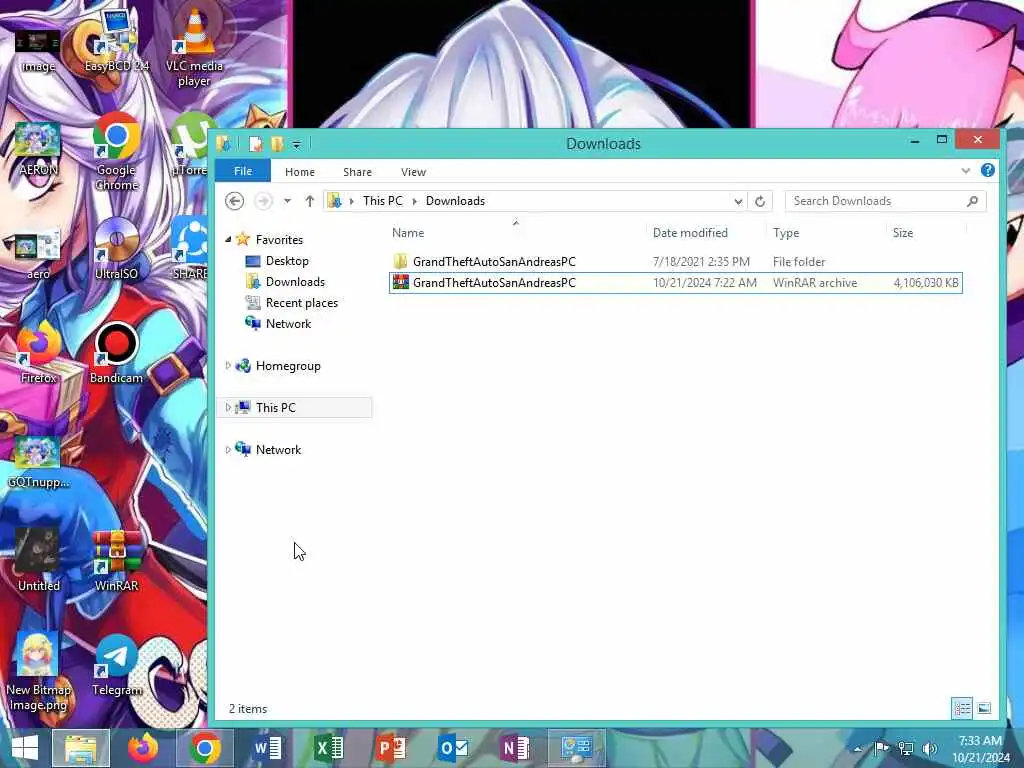Select Bandicam desktop shortcut
Screen dimensions: 1024x768
(x=116, y=353)
